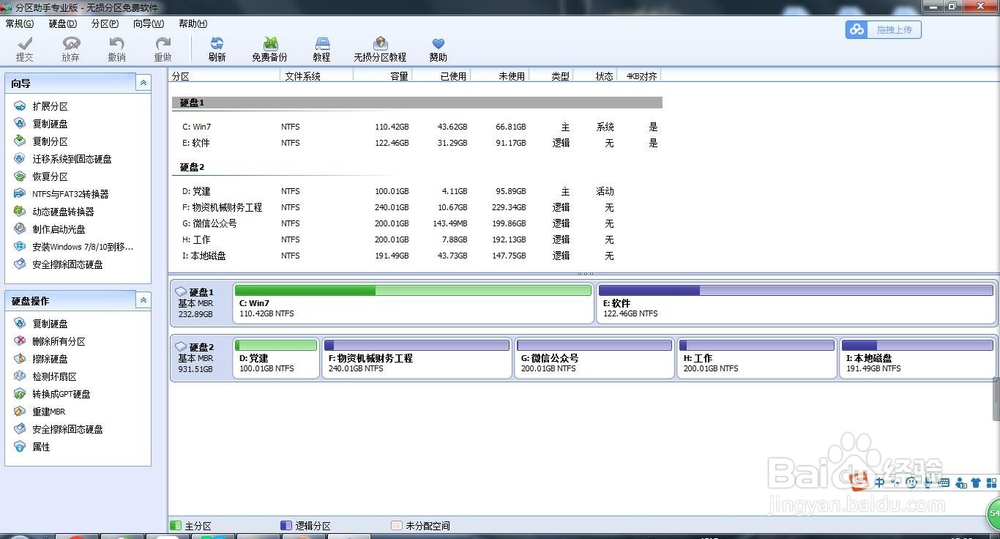Click the 硬盘1 232.89GB disk label
Screen dimensions: 1000x539
(x=201, y=302)
